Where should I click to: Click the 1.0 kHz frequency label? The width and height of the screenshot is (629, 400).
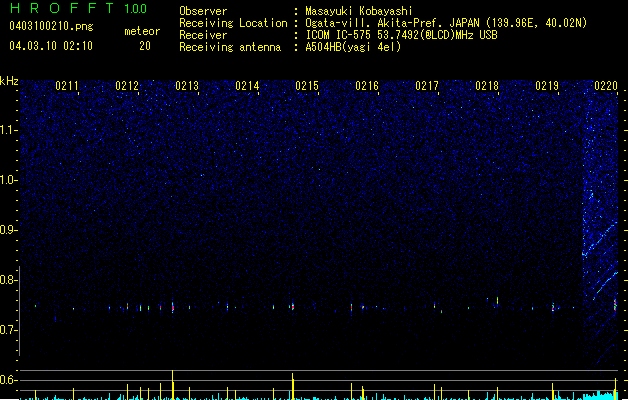(x=8, y=180)
